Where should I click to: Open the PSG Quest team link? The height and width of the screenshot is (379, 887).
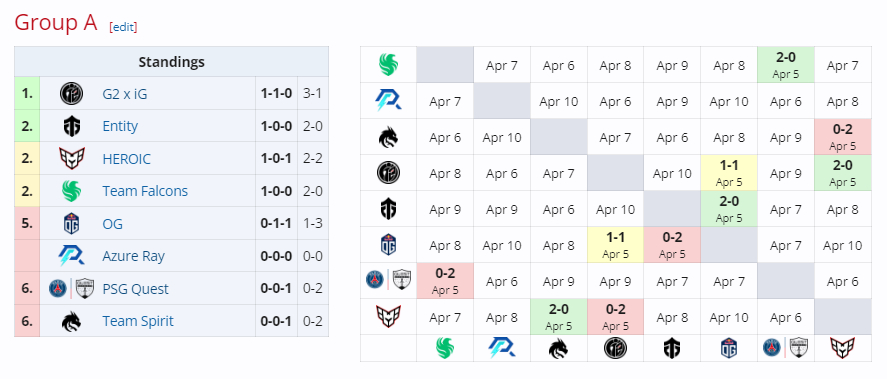135,289
